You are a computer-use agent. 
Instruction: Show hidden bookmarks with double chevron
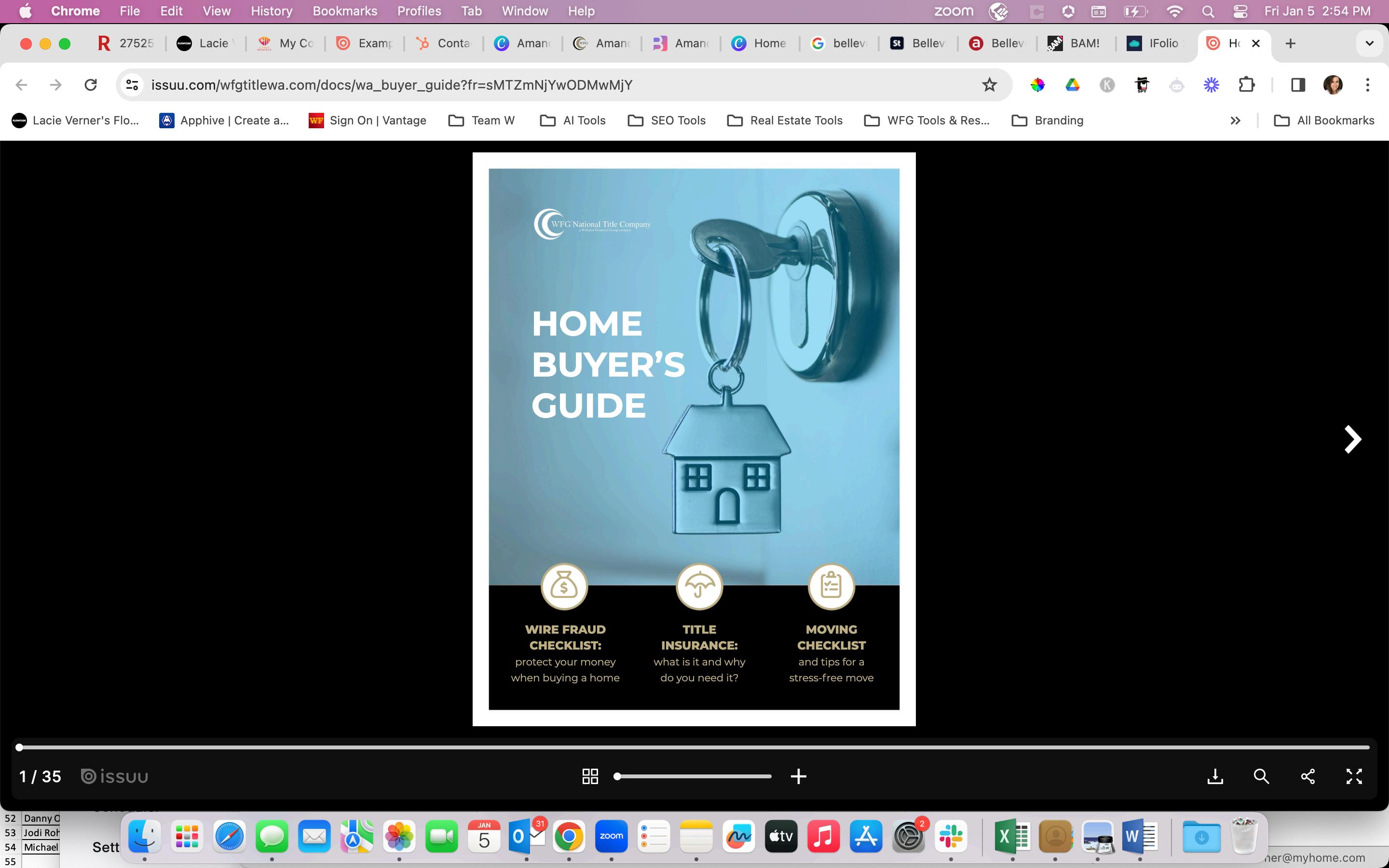pos(1235,121)
